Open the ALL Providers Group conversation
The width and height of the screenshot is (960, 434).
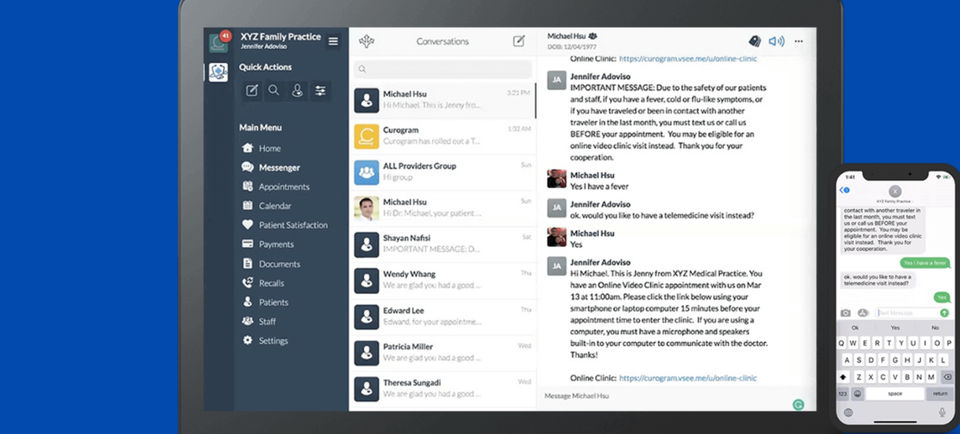tap(443, 172)
